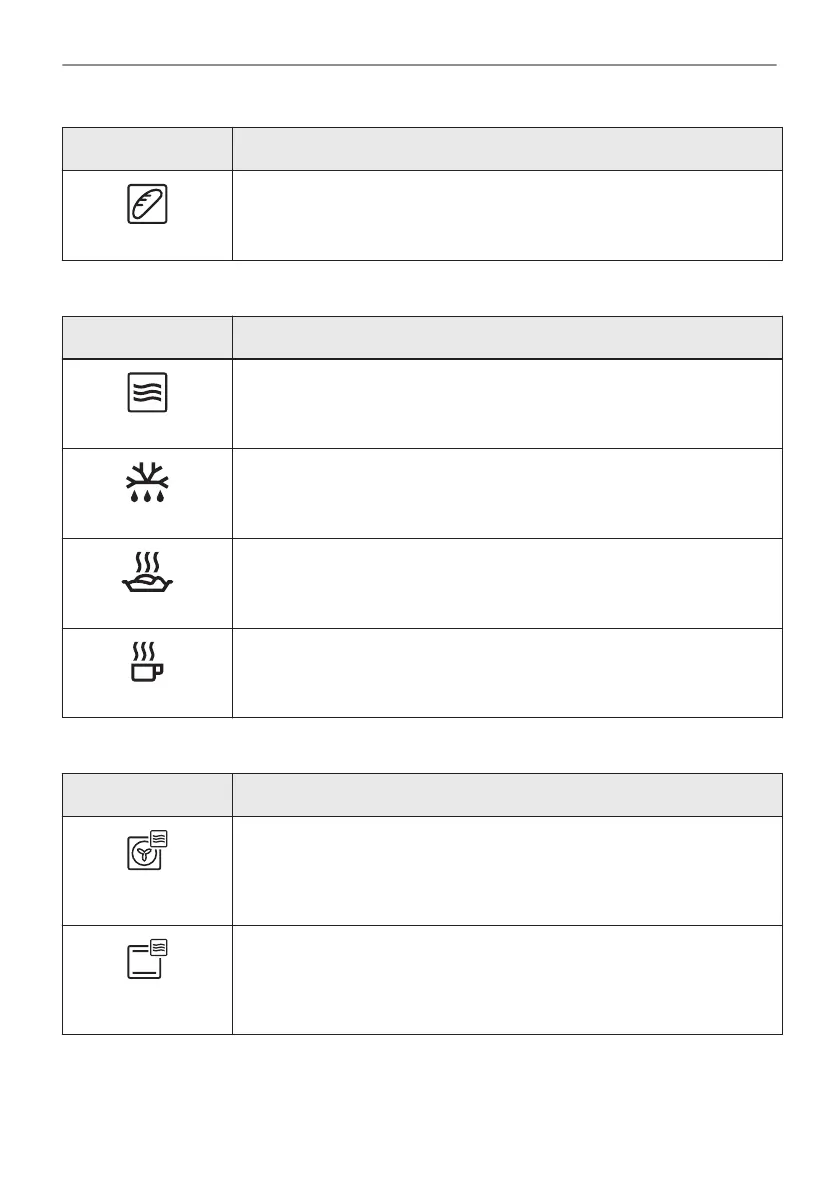Click the defrost snowflake with drops icon
839x1191 pixels.
[147, 483]
